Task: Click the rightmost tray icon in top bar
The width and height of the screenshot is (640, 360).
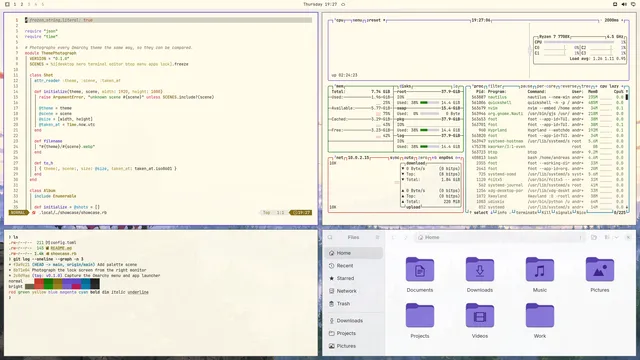Action: coord(633,4)
